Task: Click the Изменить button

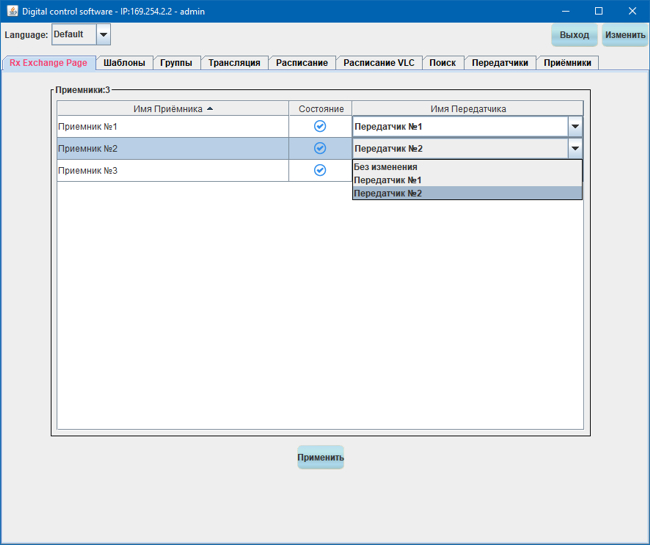Action: [624, 35]
